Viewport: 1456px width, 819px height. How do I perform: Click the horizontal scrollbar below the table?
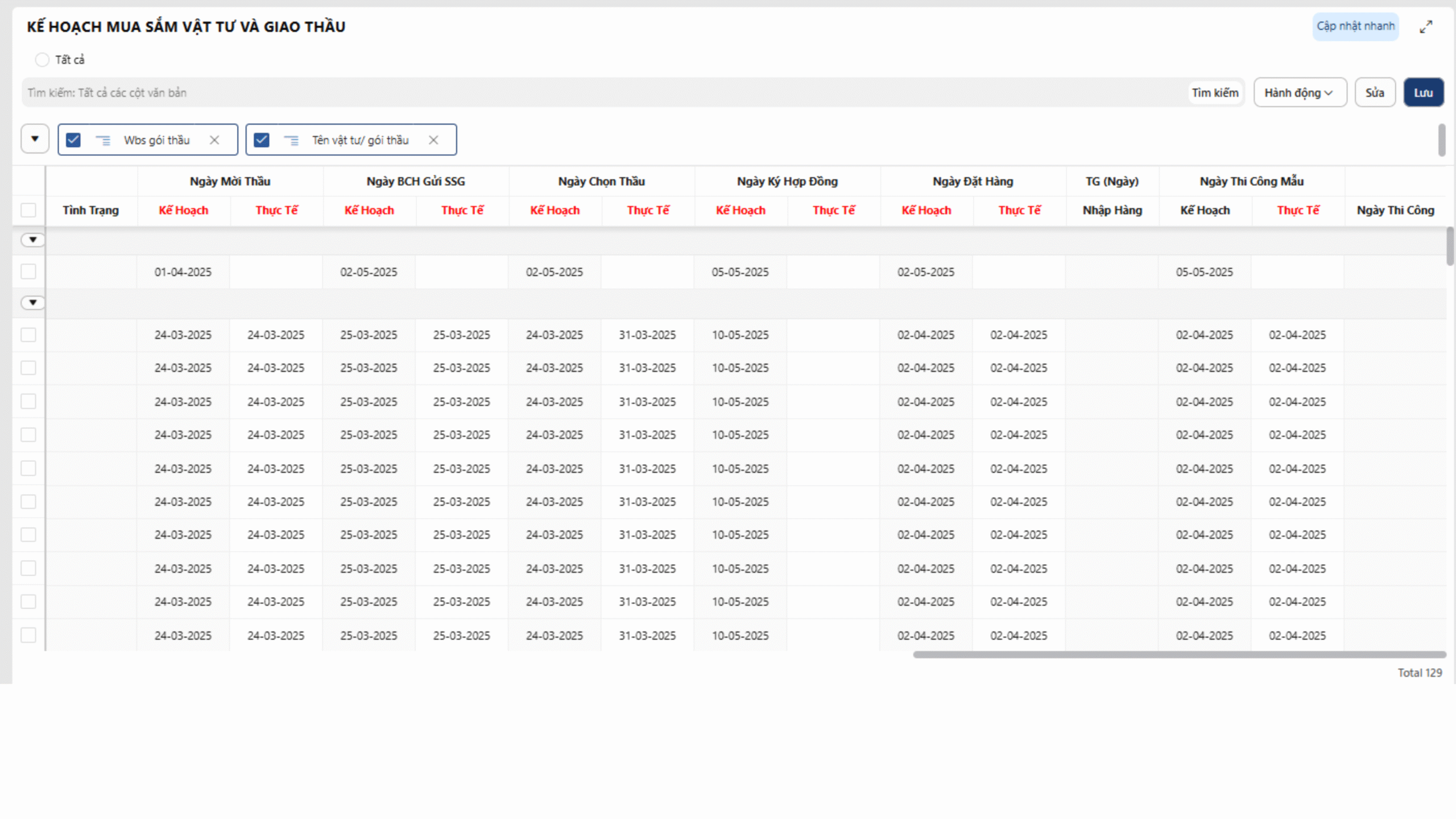click(1179, 655)
